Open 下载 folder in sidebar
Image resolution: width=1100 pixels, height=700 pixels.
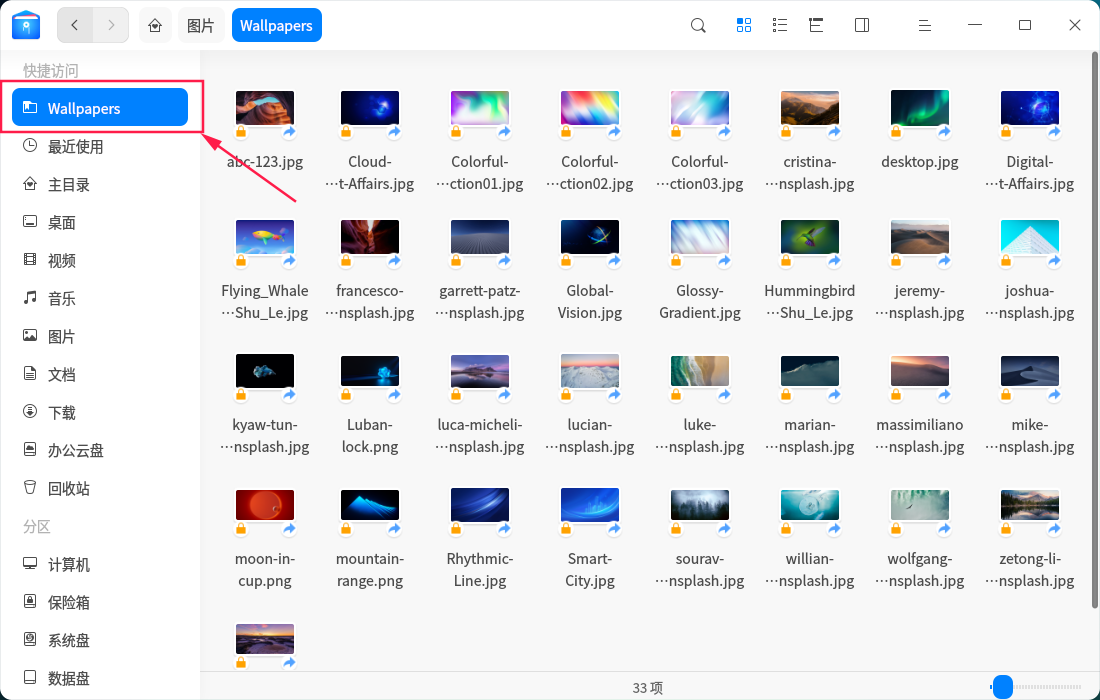(x=100, y=412)
